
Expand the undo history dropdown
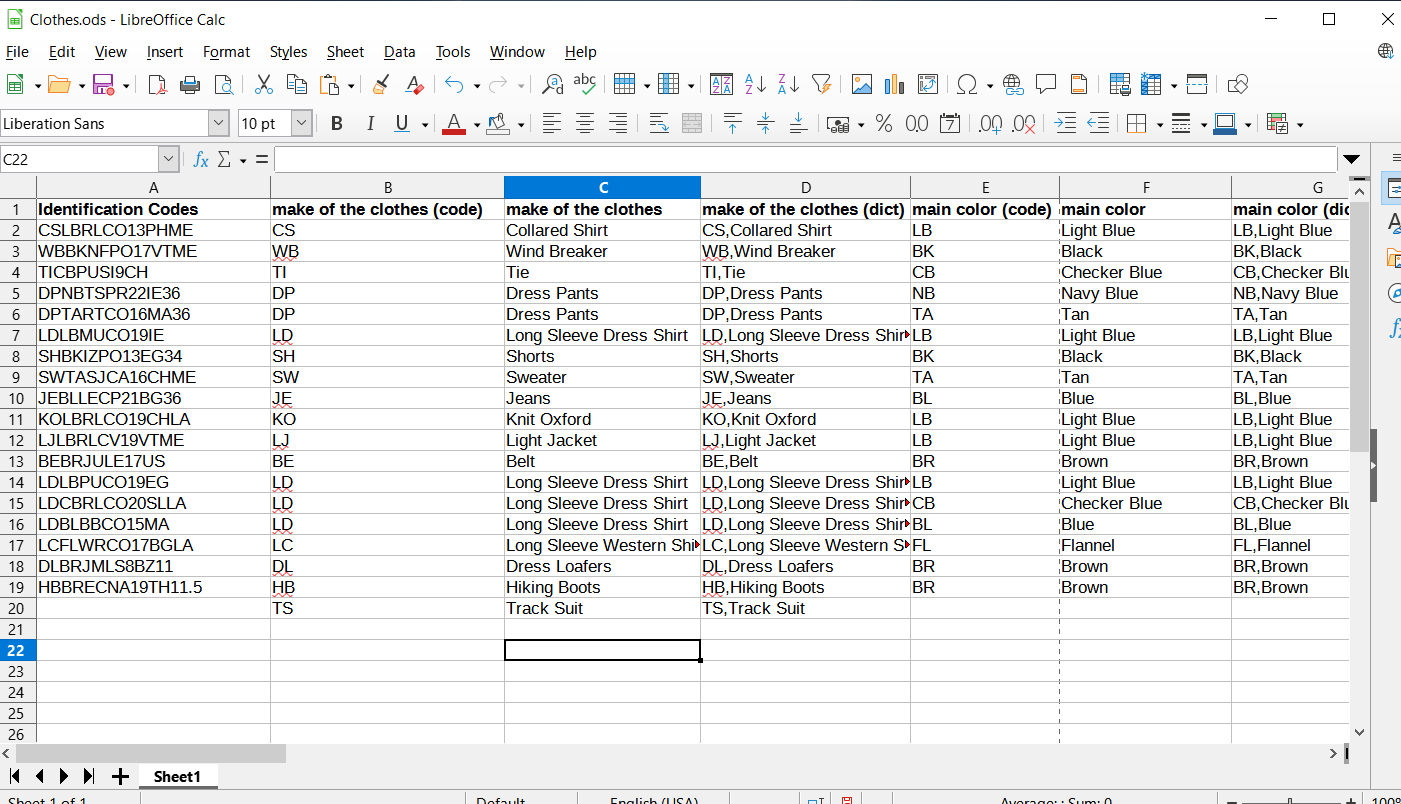pyautogui.click(x=476, y=86)
